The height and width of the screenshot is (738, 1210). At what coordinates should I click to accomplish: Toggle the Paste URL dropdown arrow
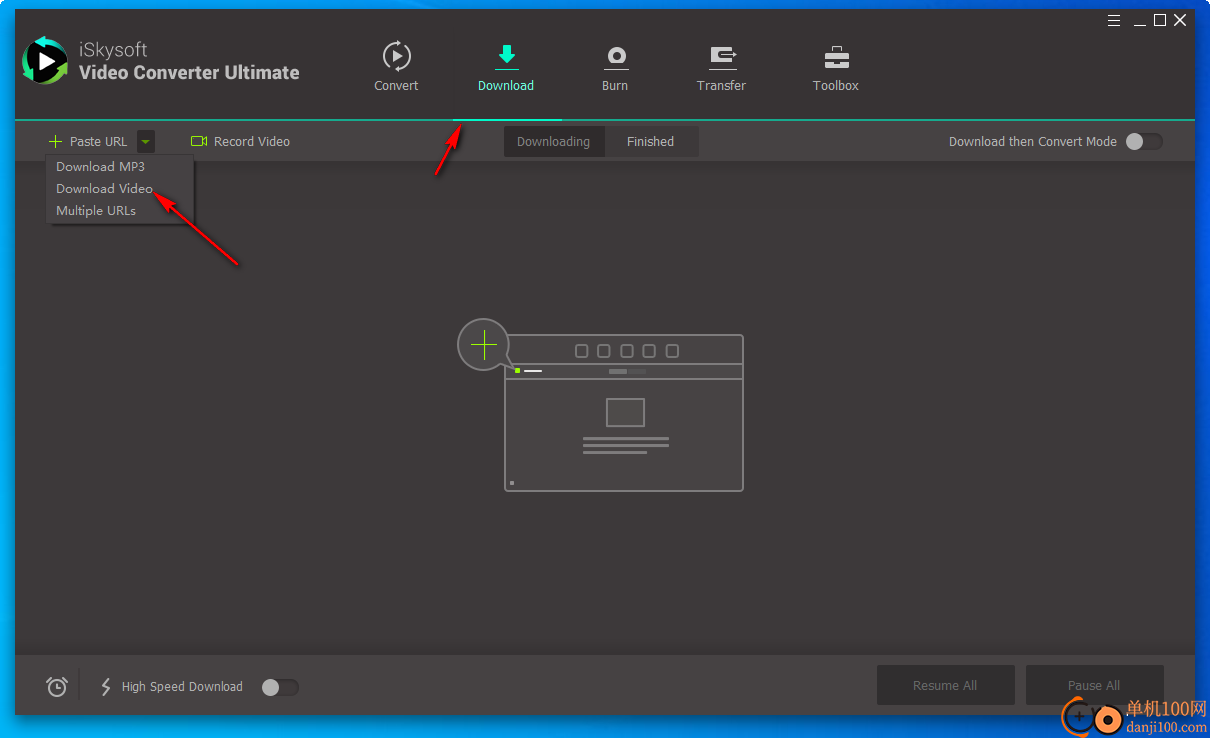(x=146, y=142)
